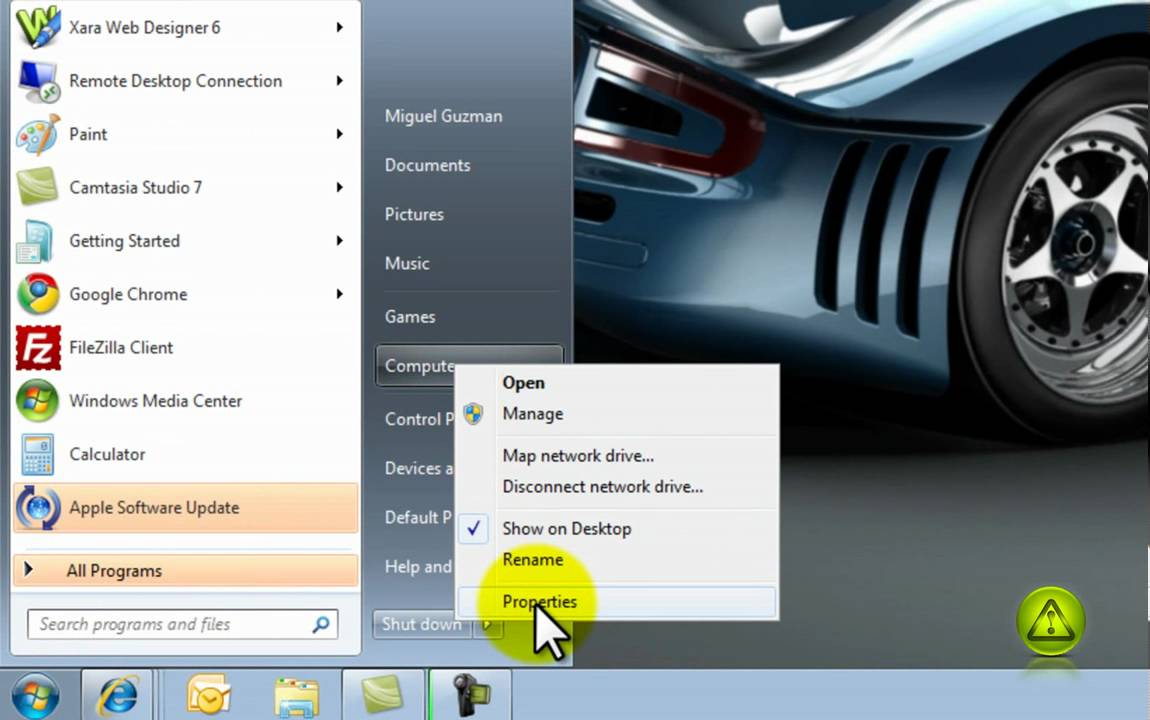Image resolution: width=1150 pixels, height=720 pixels.
Task: Click the Calculator icon
Action: click(x=37, y=455)
